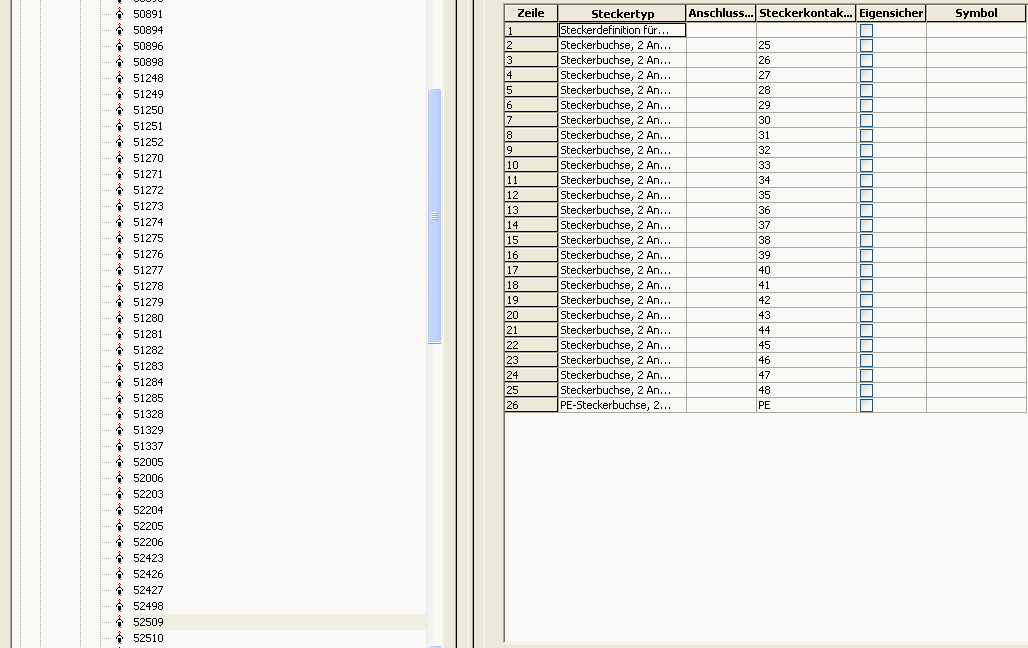Enable Eigensicher for contact 32
Viewport: 1028px width, 648px height.
[866, 150]
